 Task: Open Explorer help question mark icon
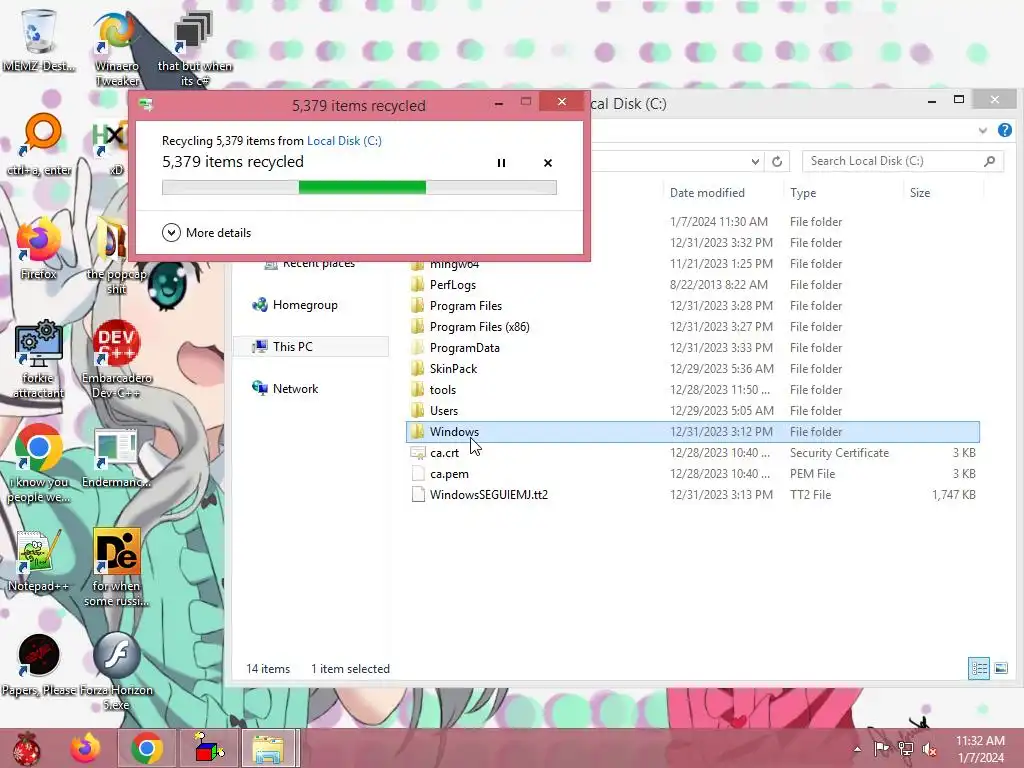point(1004,130)
